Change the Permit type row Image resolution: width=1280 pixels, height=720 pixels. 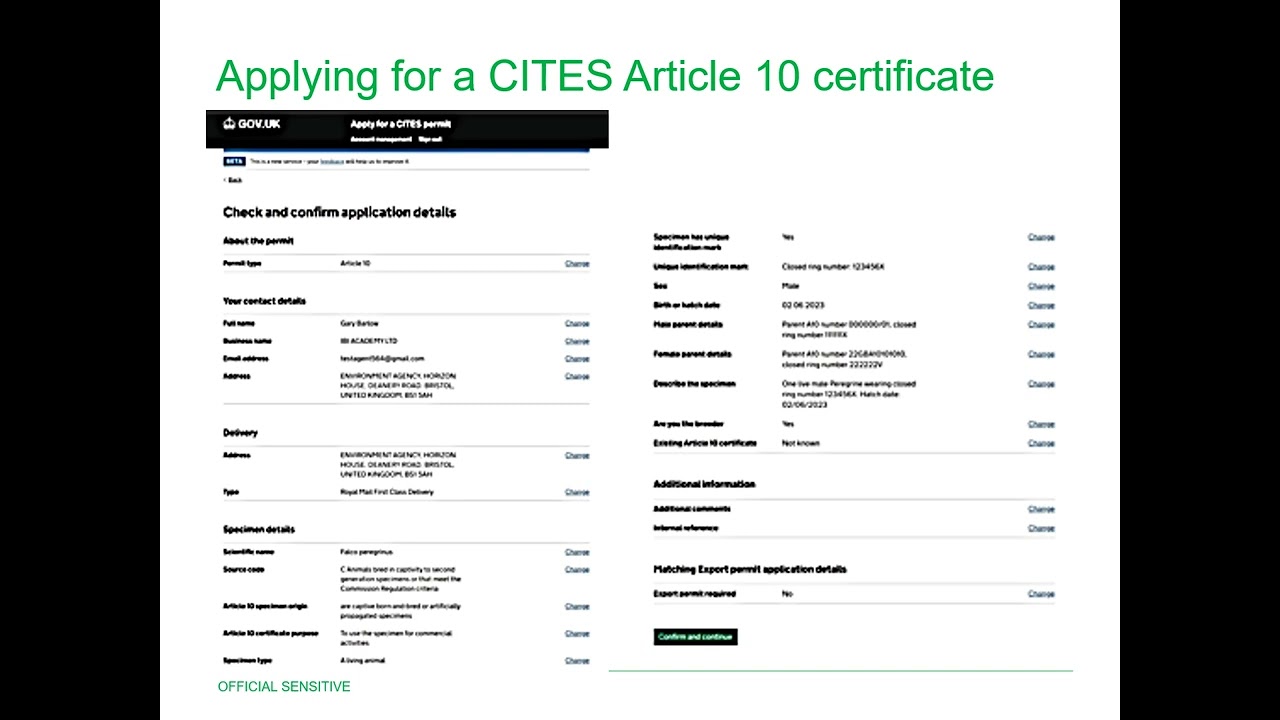(577, 263)
